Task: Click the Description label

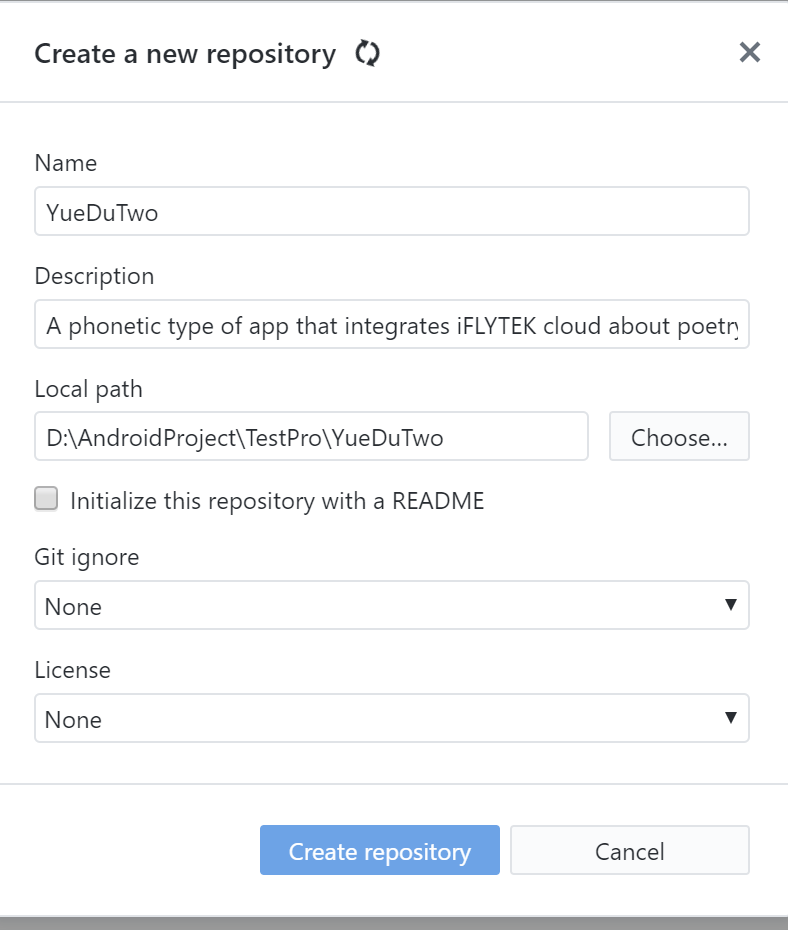Action: [94, 277]
